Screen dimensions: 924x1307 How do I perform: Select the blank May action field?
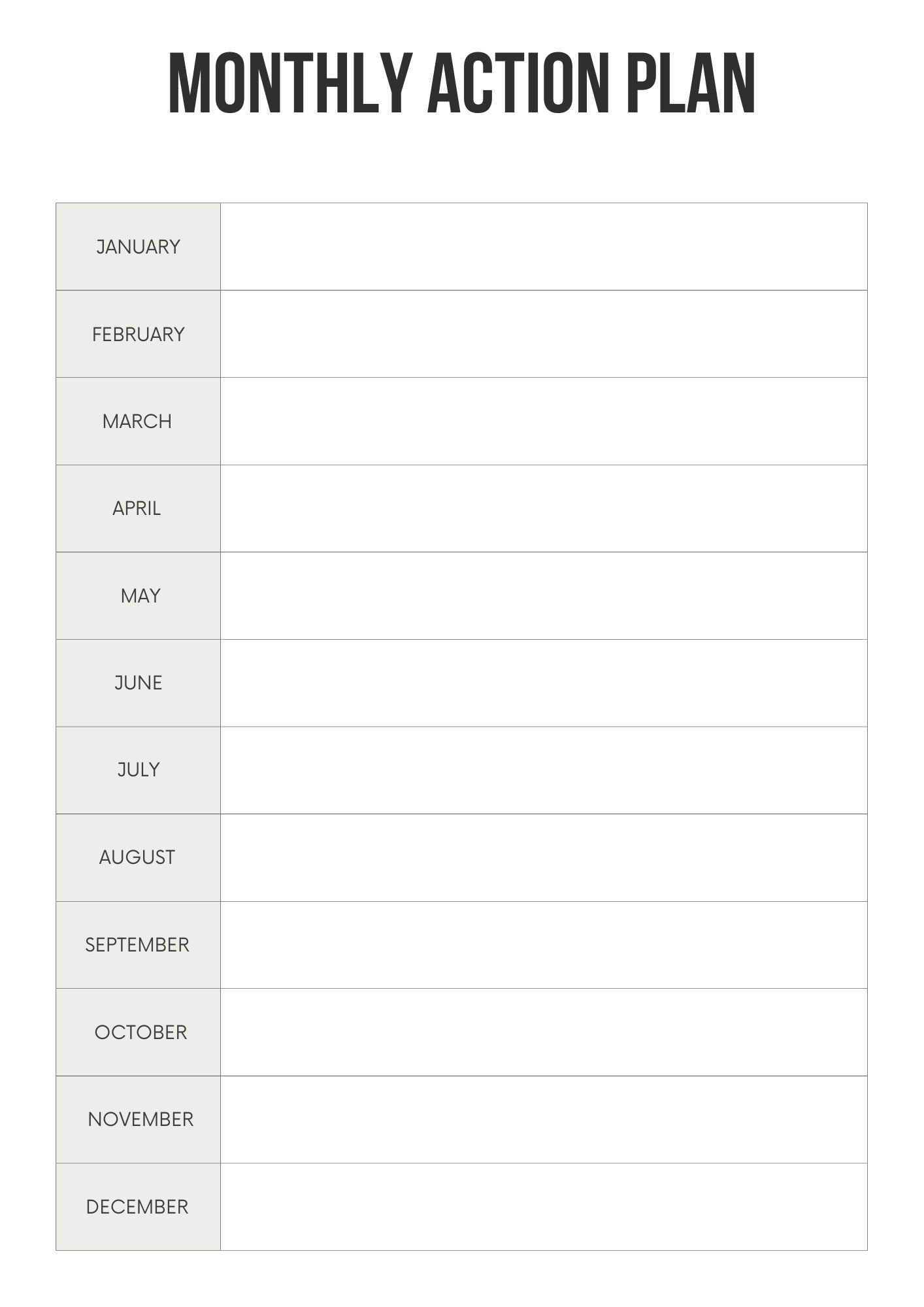544,596
